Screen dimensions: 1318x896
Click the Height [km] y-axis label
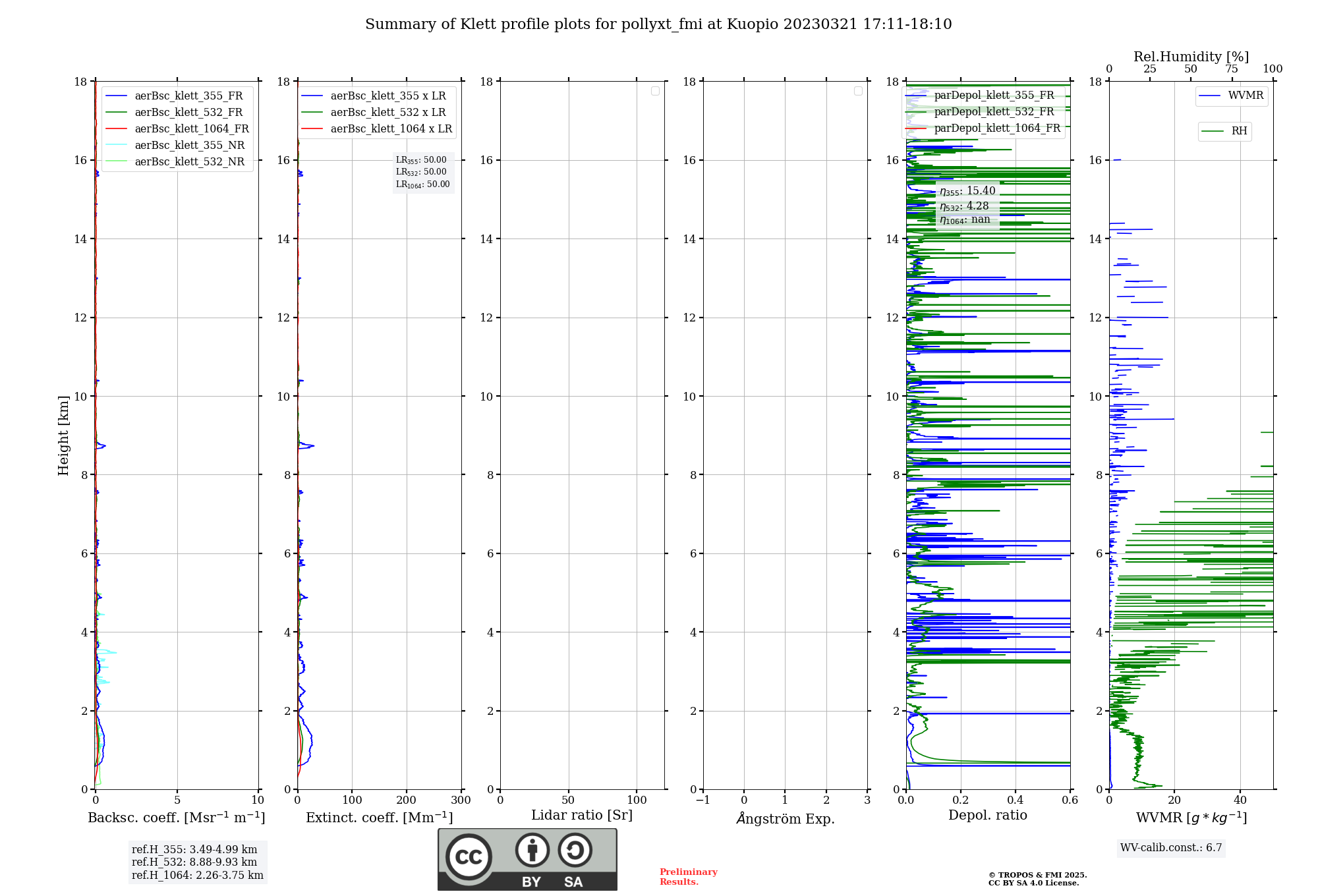click(63, 435)
